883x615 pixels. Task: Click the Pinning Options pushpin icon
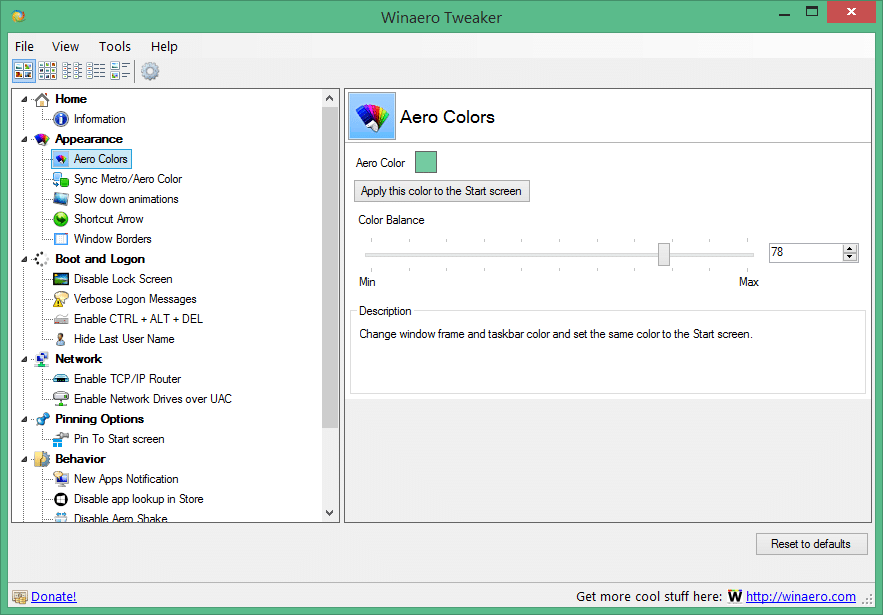[43, 419]
